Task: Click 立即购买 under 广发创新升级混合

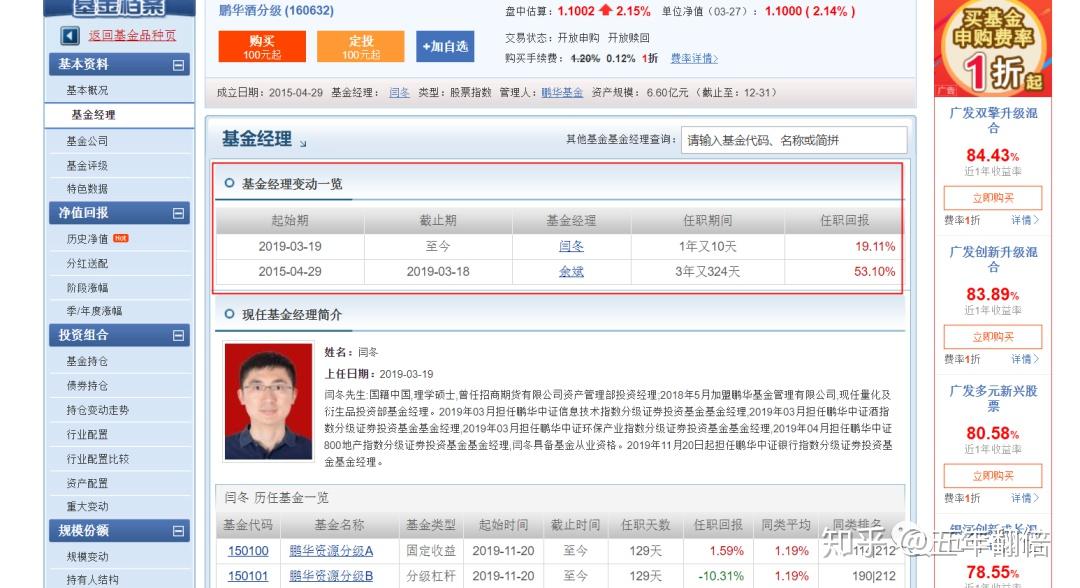Action: [993, 337]
